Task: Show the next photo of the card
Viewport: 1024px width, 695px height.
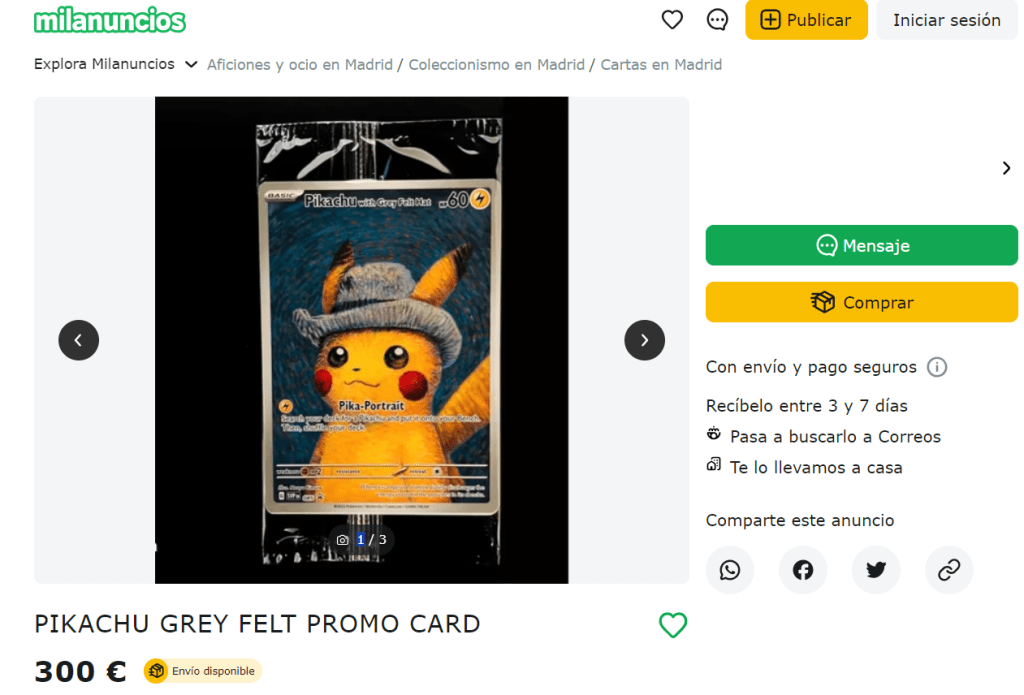Action: [x=644, y=340]
